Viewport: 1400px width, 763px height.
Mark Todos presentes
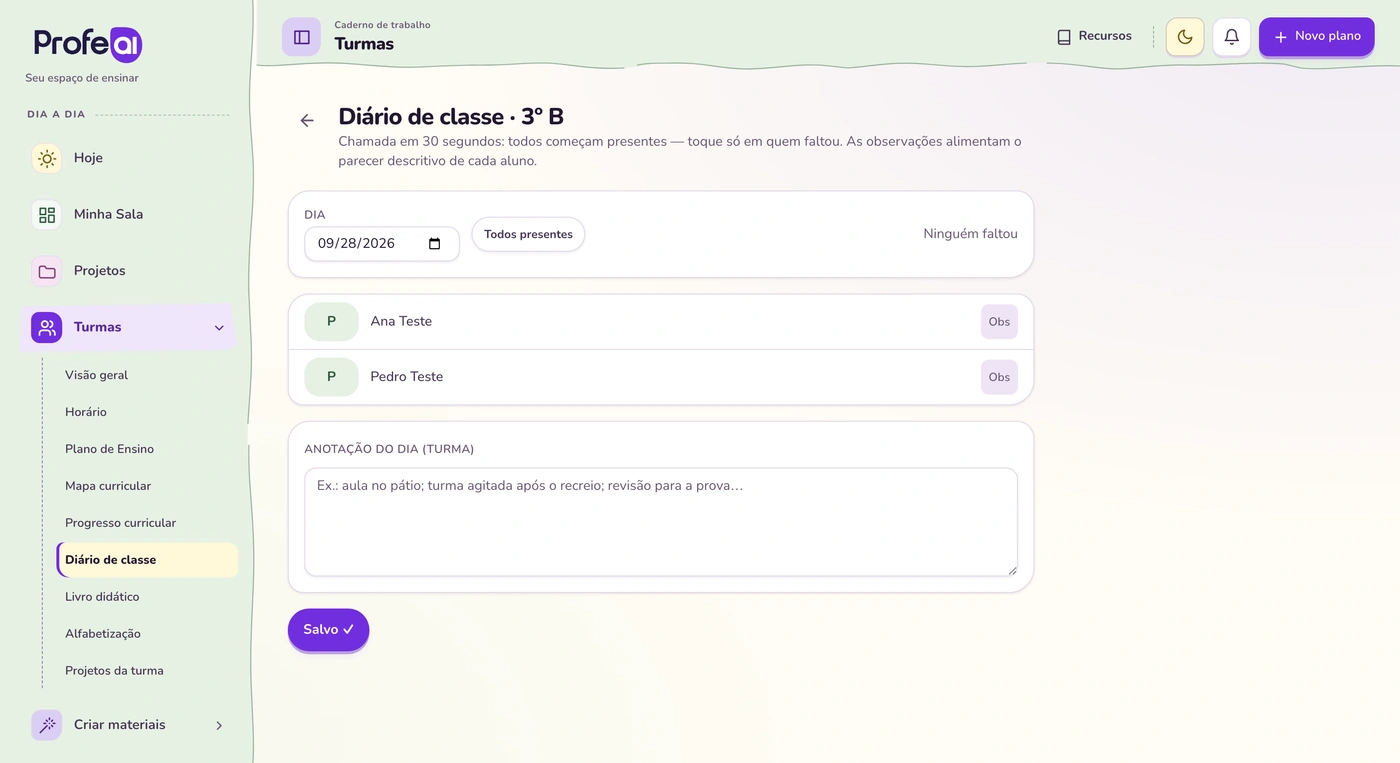(528, 235)
